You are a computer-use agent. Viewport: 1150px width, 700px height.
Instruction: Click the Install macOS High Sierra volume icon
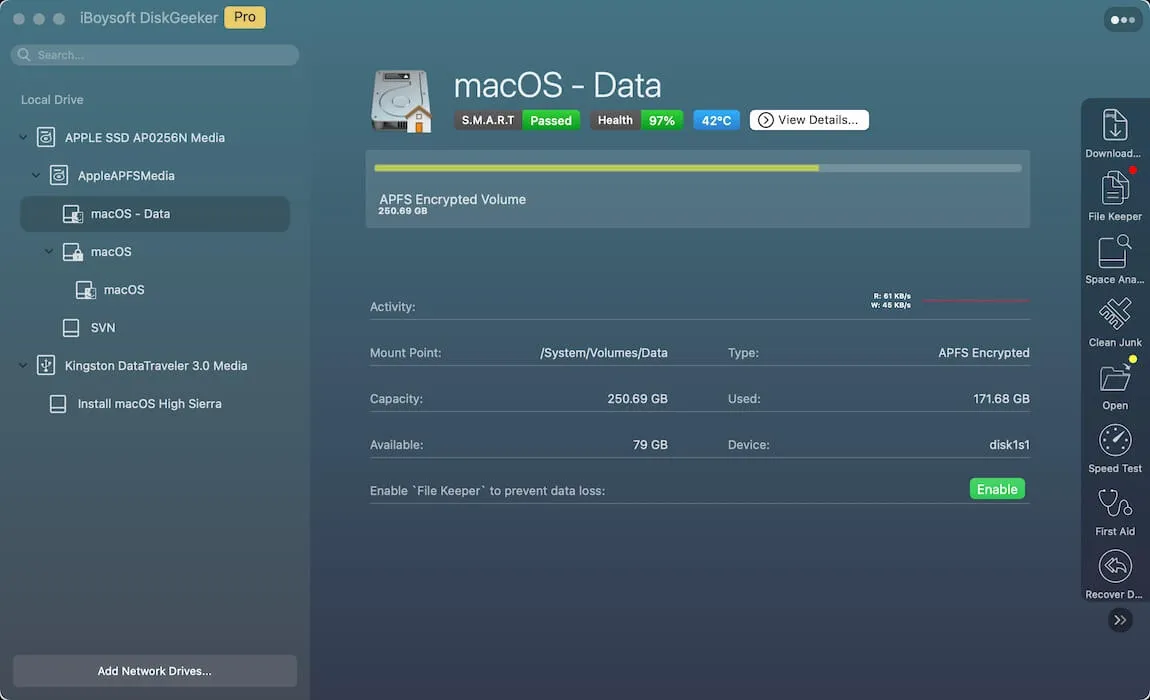(58, 404)
